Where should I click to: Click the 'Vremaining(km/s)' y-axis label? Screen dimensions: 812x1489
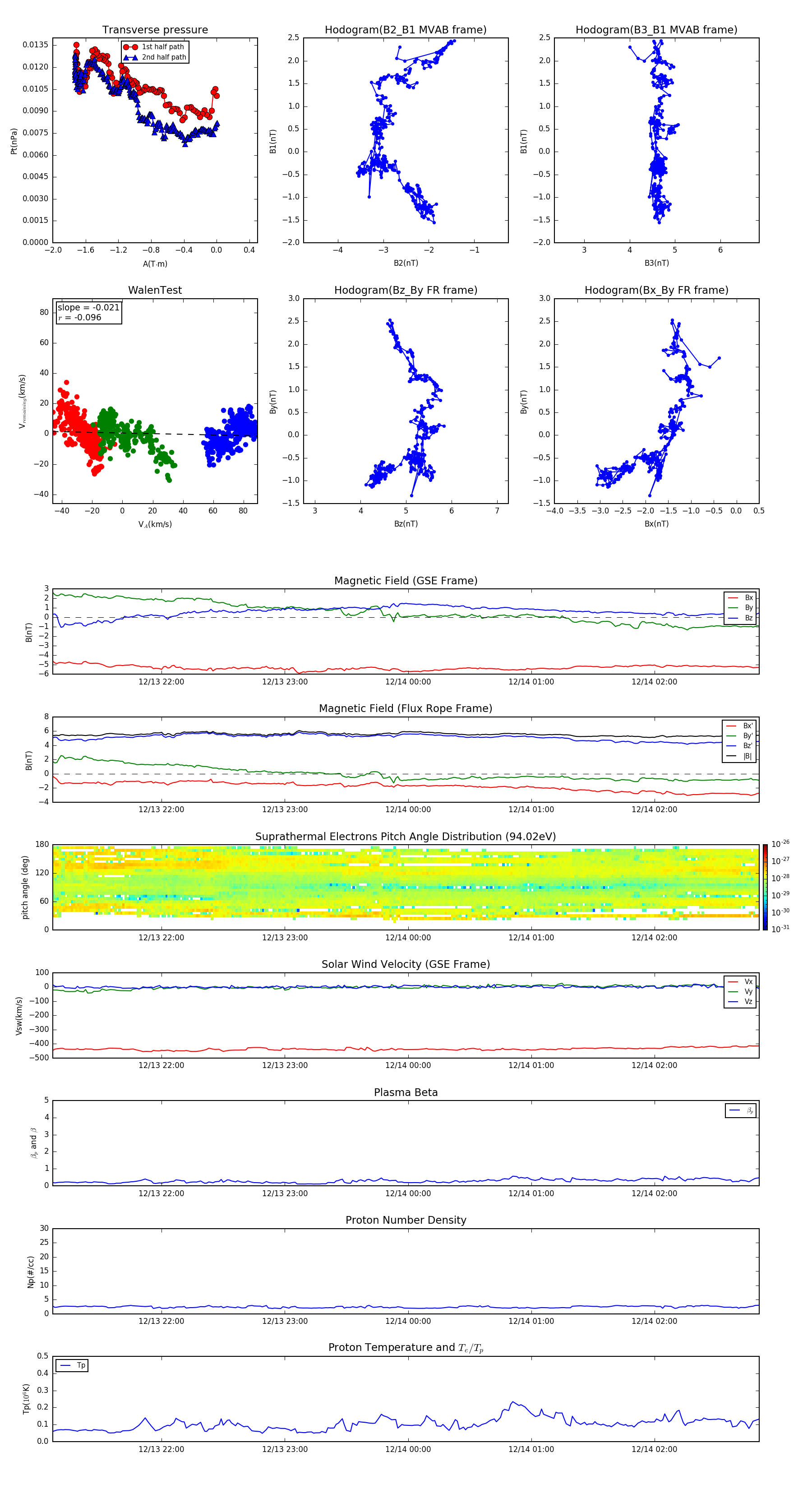point(23,401)
